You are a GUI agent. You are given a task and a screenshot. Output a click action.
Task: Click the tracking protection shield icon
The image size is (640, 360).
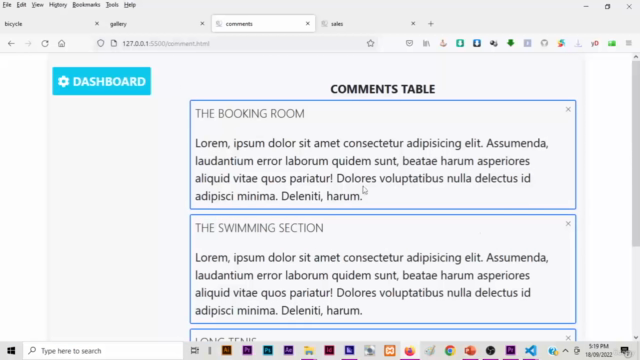[x=100, y=43]
